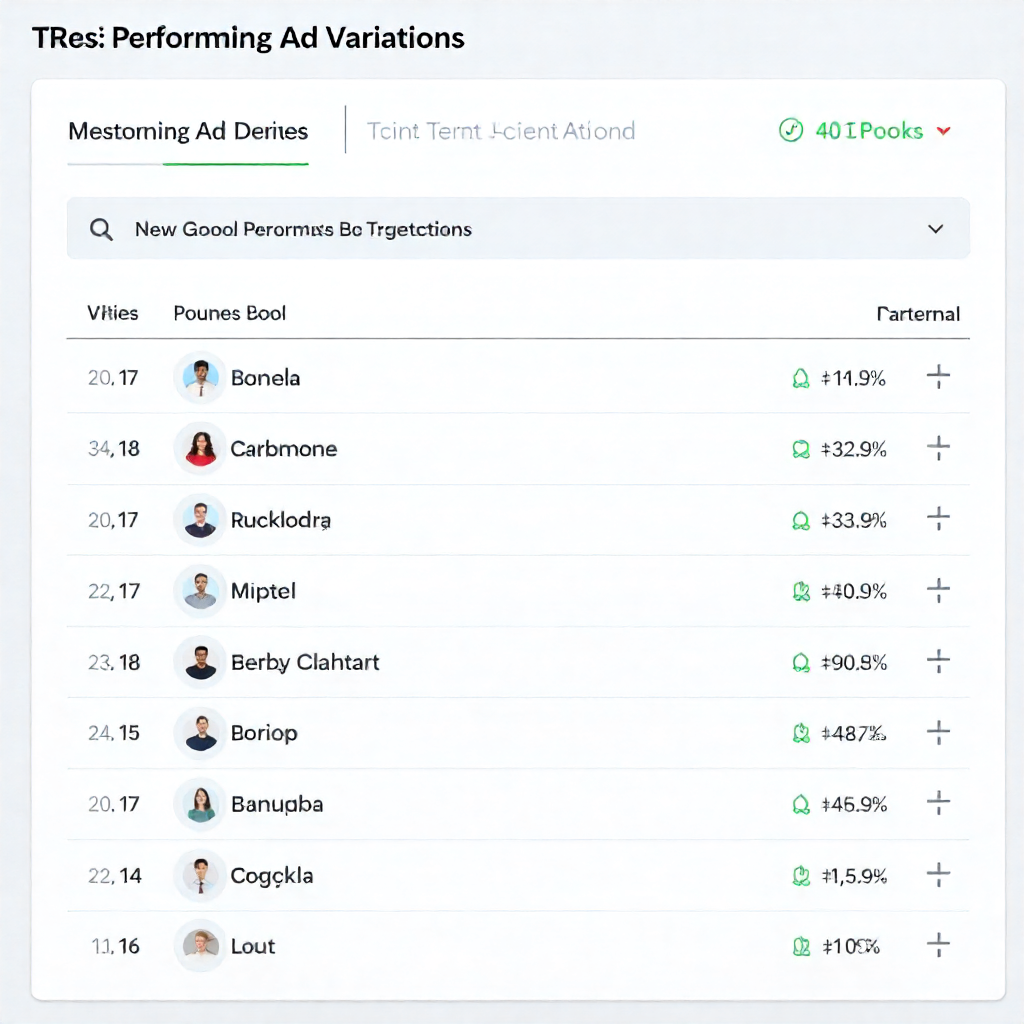Image resolution: width=1024 pixels, height=1024 pixels.
Task: Open the search bar dropdown chevron
Action: tap(936, 228)
